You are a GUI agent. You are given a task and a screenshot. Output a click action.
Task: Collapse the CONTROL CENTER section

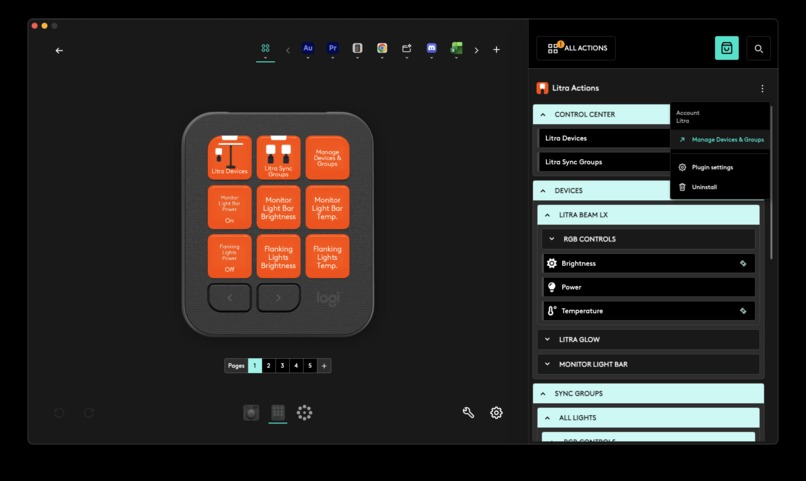601,114
